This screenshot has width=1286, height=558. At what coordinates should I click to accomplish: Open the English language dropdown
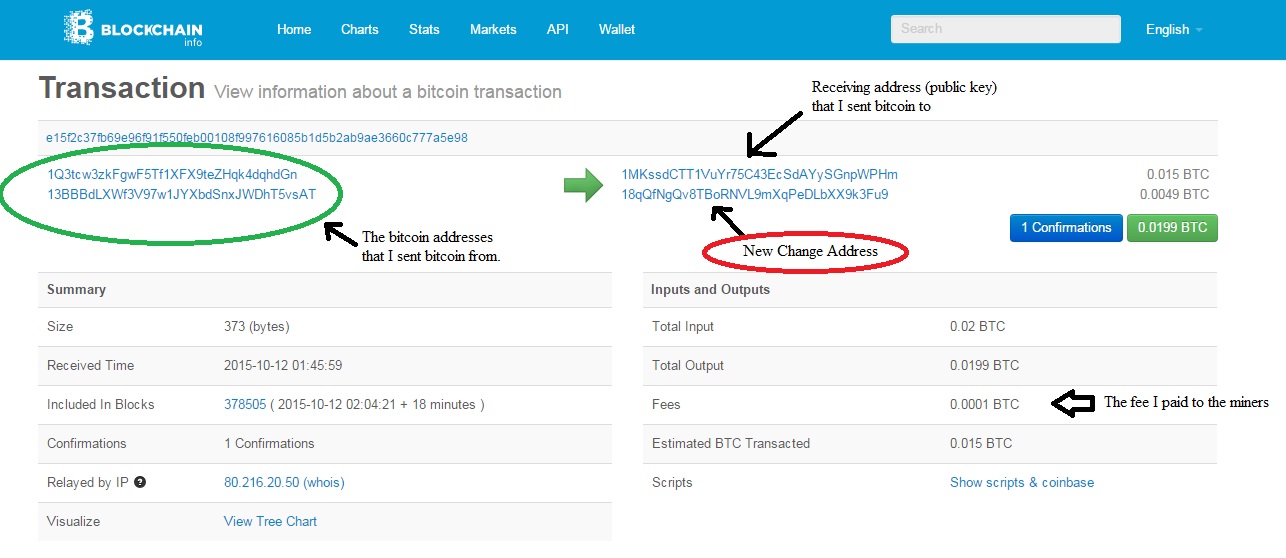pyautogui.click(x=1173, y=29)
